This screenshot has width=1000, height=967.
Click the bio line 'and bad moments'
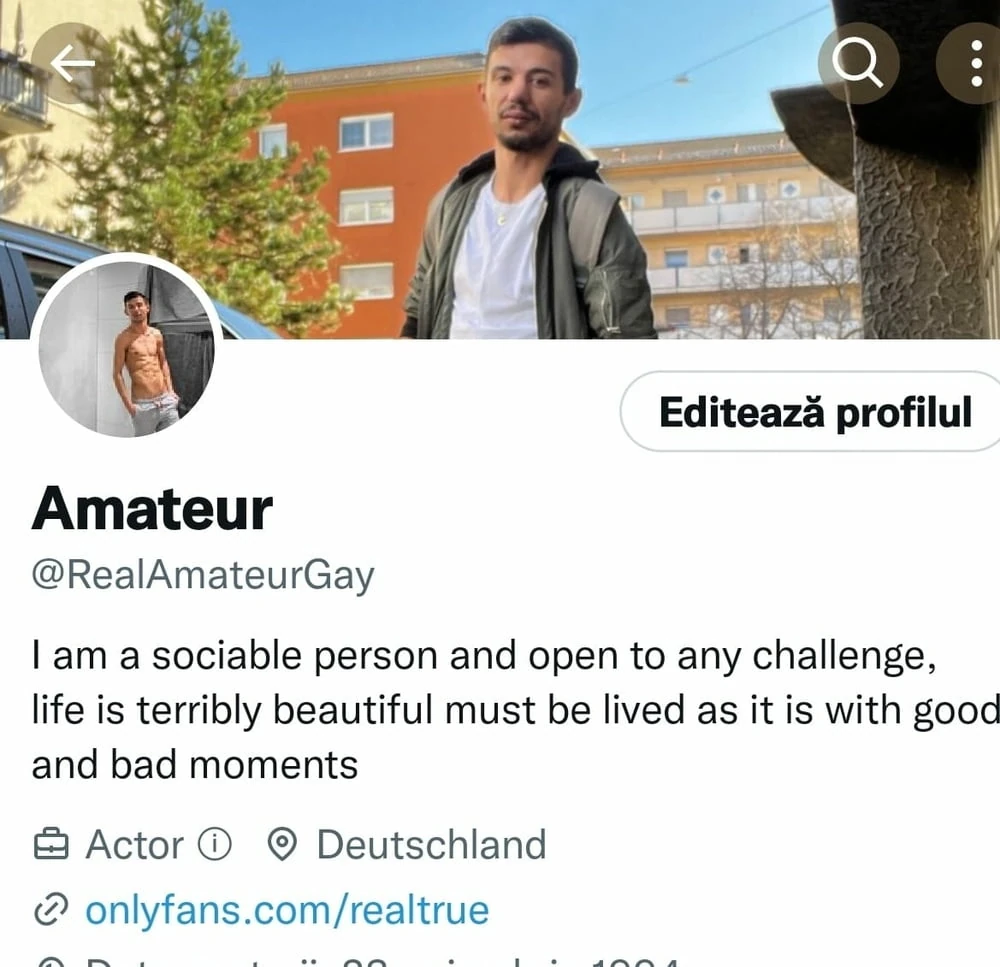(195, 765)
